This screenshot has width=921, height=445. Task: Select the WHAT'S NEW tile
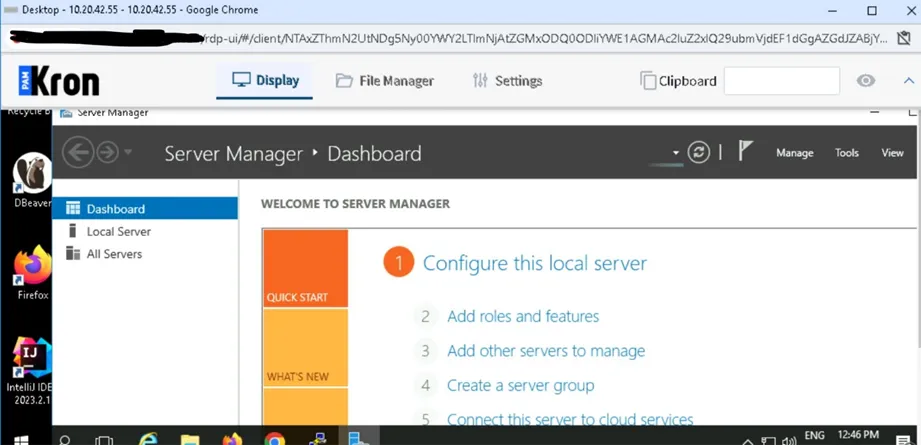(x=305, y=347)
